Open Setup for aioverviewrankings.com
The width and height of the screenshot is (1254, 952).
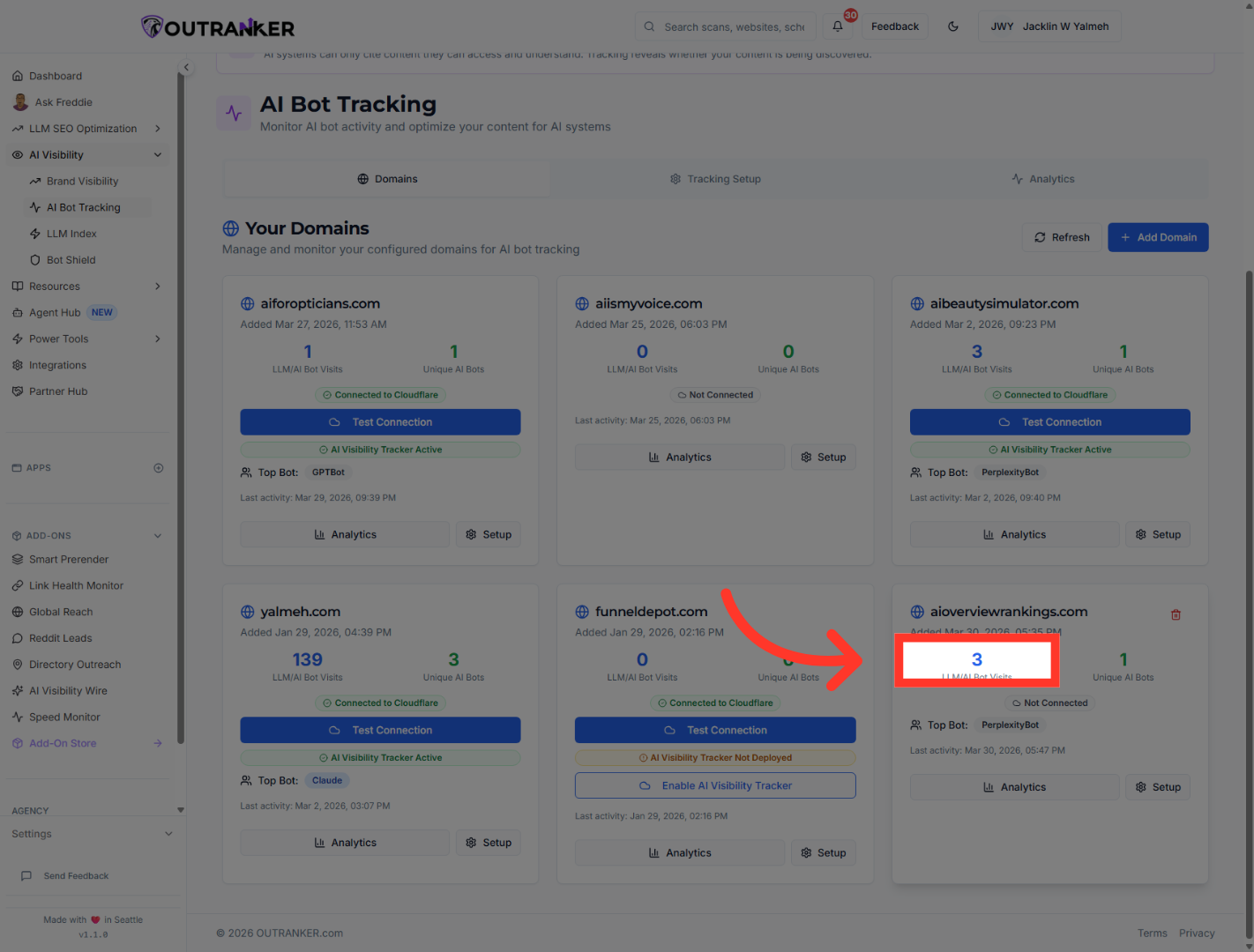pos(1158,788)
